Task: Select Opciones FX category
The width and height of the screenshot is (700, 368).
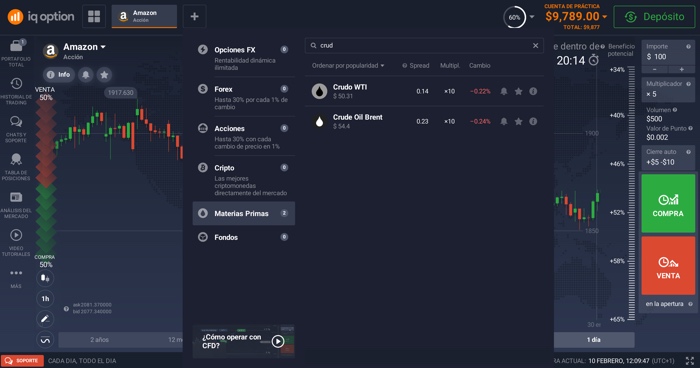Action: coord(244,58)
